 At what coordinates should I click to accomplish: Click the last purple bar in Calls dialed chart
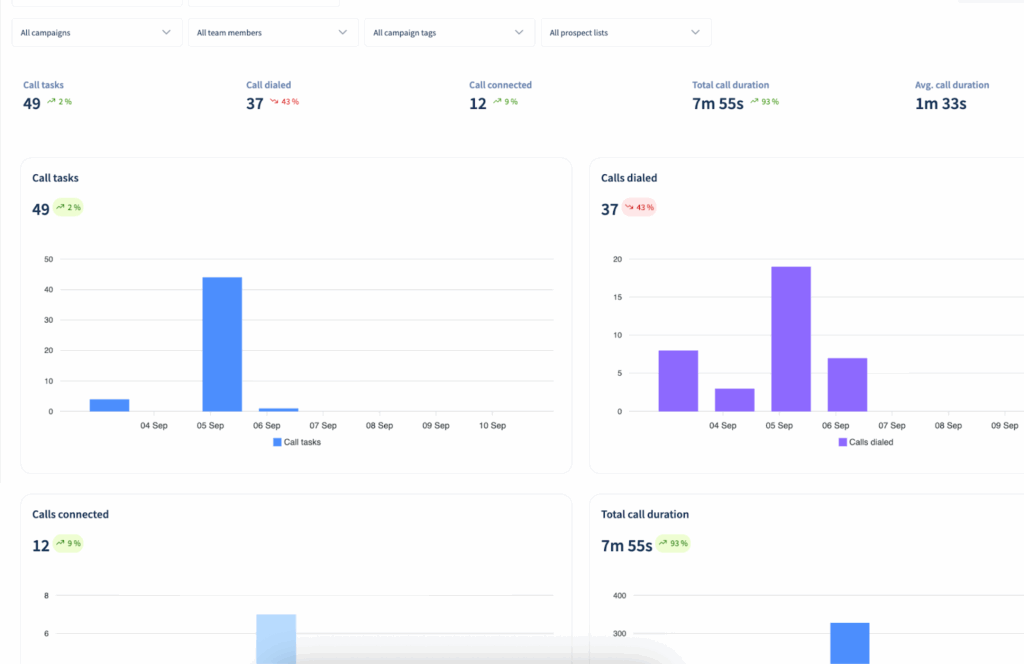click(x=847, y=385)
